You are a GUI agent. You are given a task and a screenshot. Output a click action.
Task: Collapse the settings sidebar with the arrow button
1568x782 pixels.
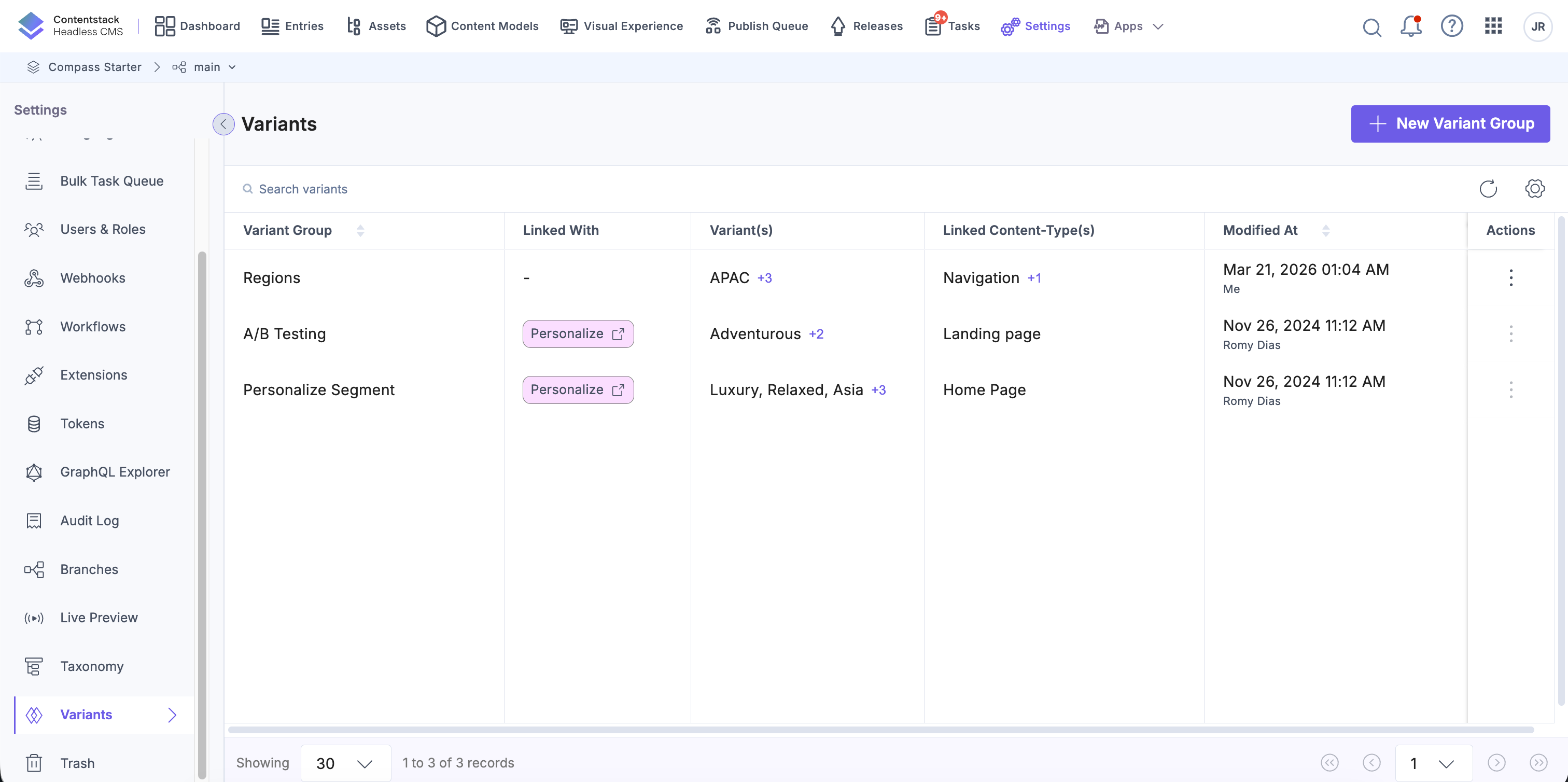(223, 124)
